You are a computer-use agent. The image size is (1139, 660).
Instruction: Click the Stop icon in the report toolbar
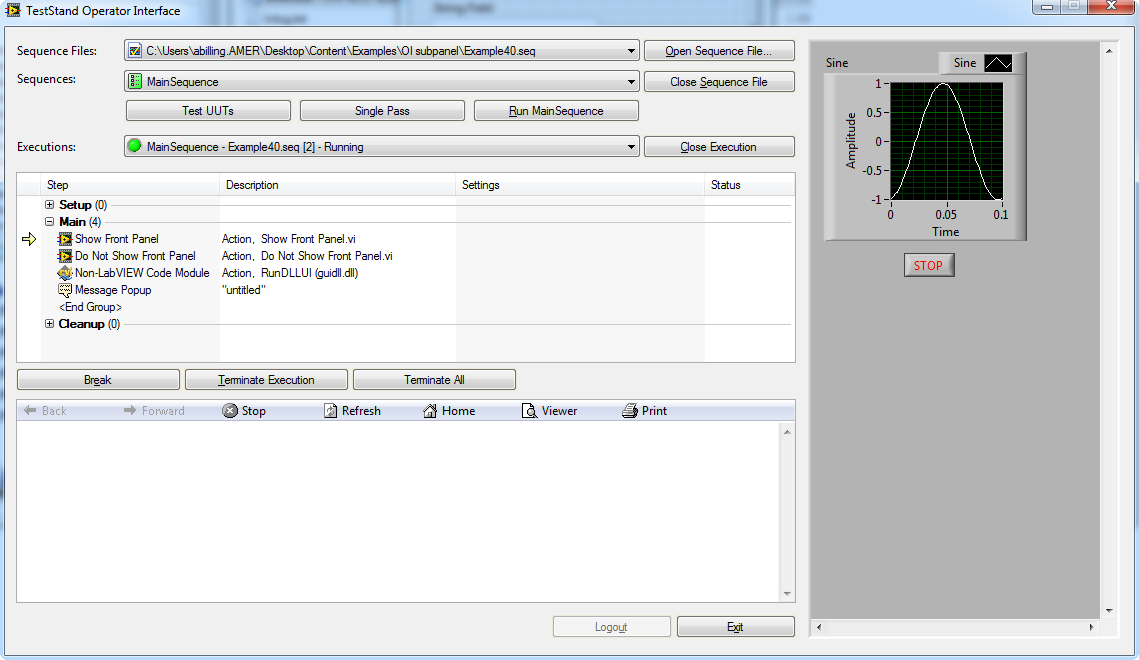(x=230, y=410)
